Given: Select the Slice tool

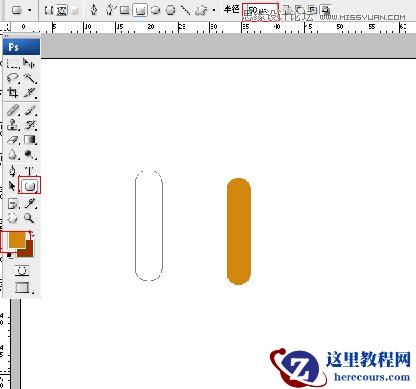Looking at the screenshot, I should (x=30, y=93).
